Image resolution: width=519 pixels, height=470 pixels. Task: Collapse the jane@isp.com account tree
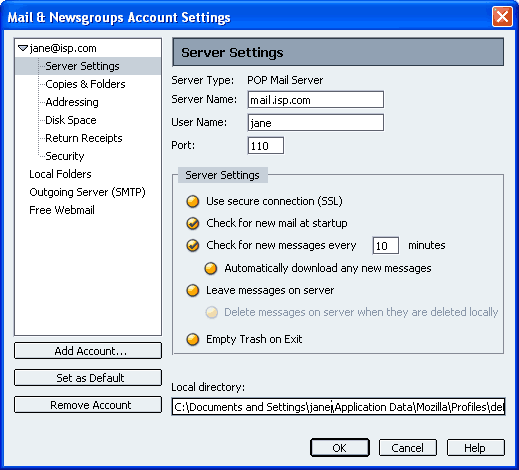(23, 48)
